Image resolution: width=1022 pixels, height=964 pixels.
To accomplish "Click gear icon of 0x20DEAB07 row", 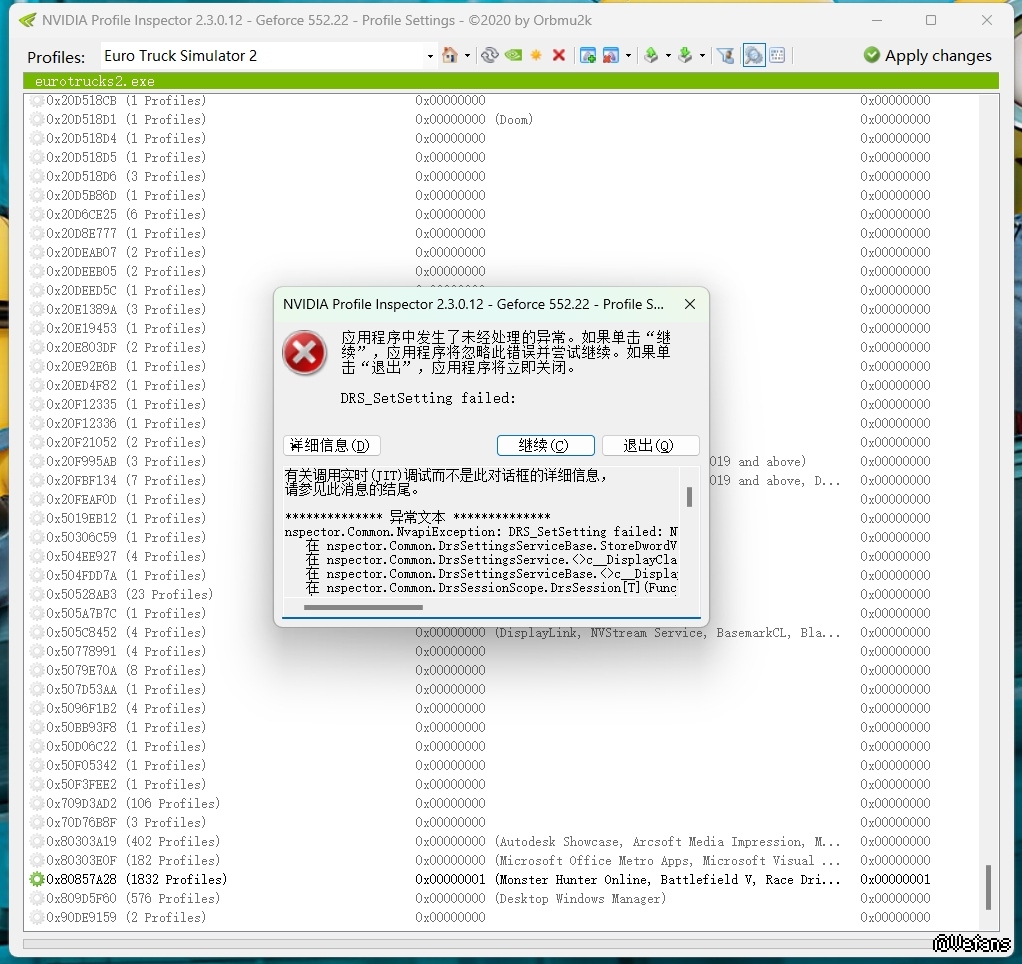I will click(36, 252).
